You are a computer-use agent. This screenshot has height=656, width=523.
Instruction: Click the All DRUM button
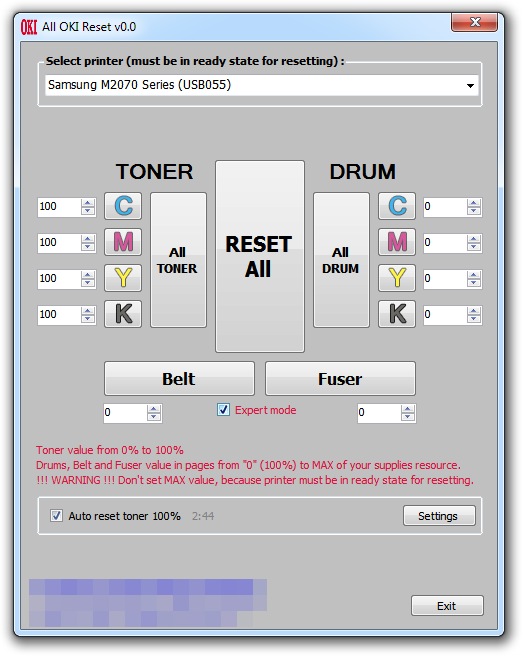pos(341,260)
